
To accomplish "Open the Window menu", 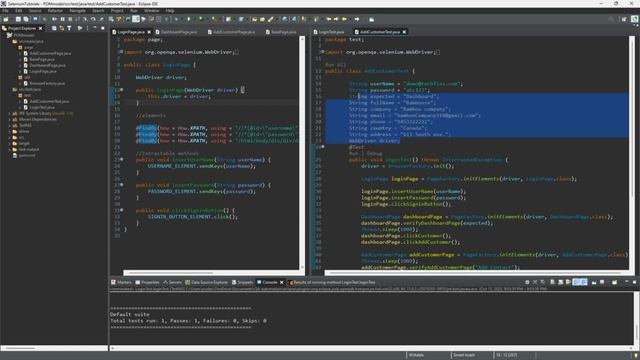I will coord(151,11).
